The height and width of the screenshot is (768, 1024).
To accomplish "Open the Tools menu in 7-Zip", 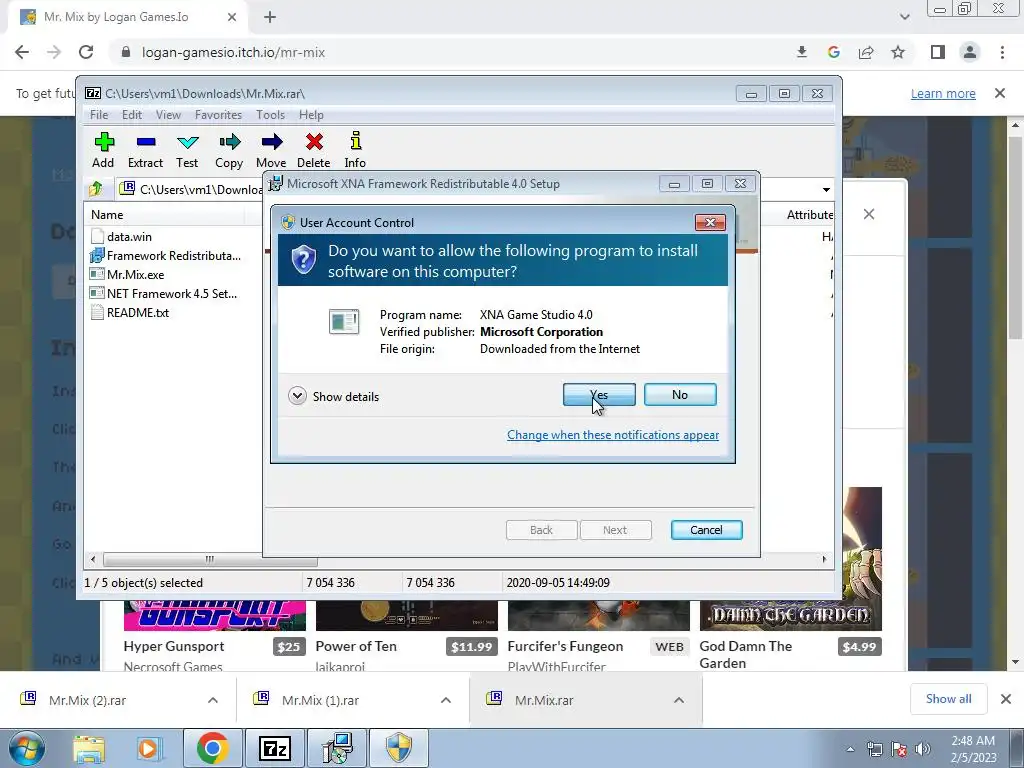I will pos(270,115).
